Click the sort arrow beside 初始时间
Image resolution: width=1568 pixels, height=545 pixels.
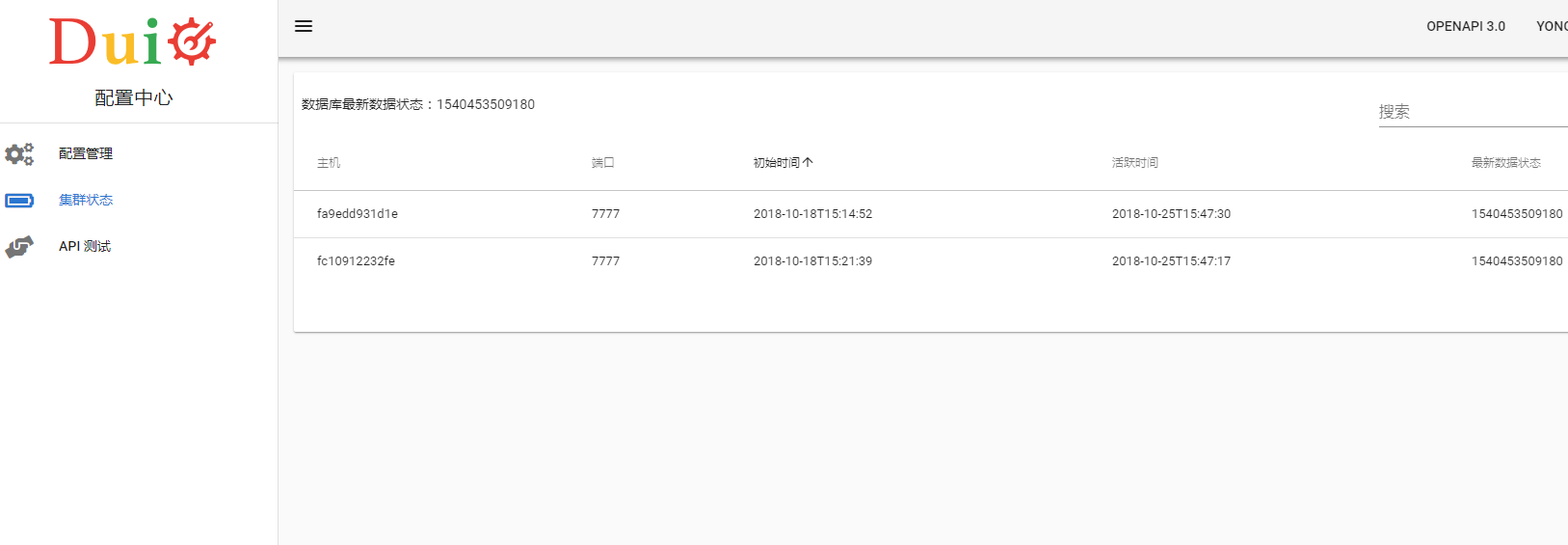808,163
